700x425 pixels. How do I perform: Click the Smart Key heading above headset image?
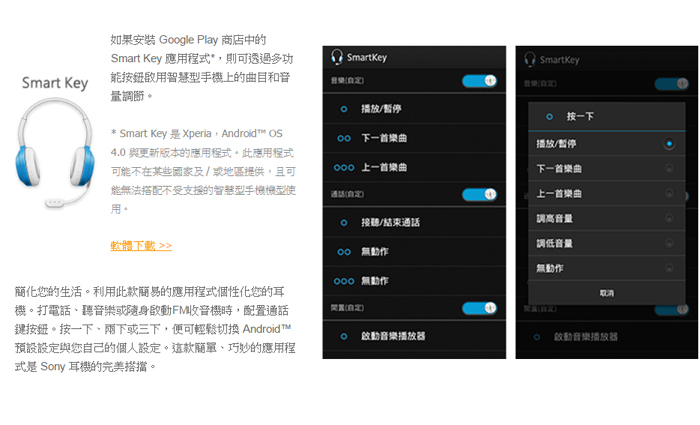(55, 83)
